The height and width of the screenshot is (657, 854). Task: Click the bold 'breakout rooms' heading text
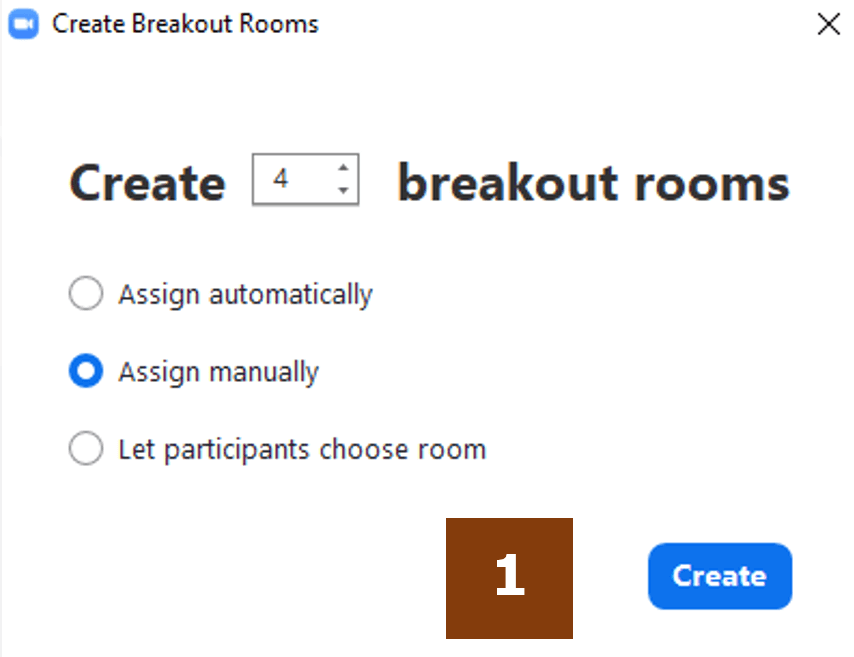click(x=594, y=184)
